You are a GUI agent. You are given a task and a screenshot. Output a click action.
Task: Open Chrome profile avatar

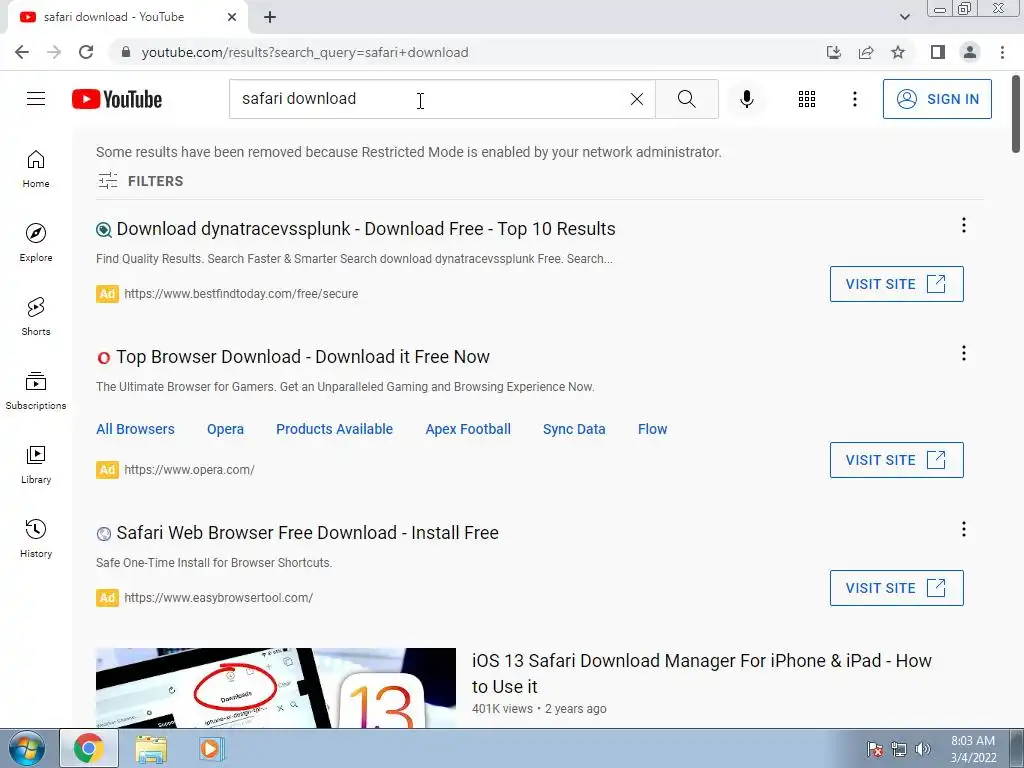(970, 52)
